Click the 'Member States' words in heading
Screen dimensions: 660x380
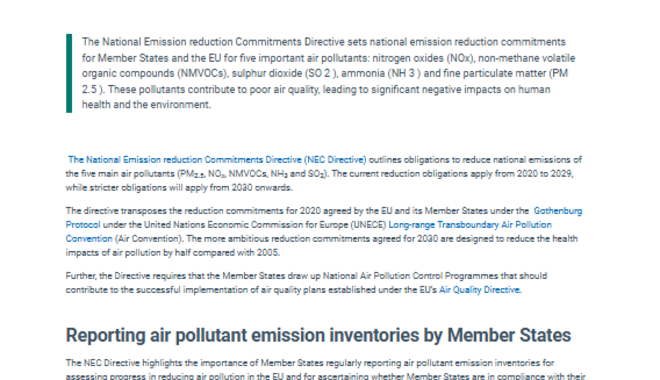(509, 335)
